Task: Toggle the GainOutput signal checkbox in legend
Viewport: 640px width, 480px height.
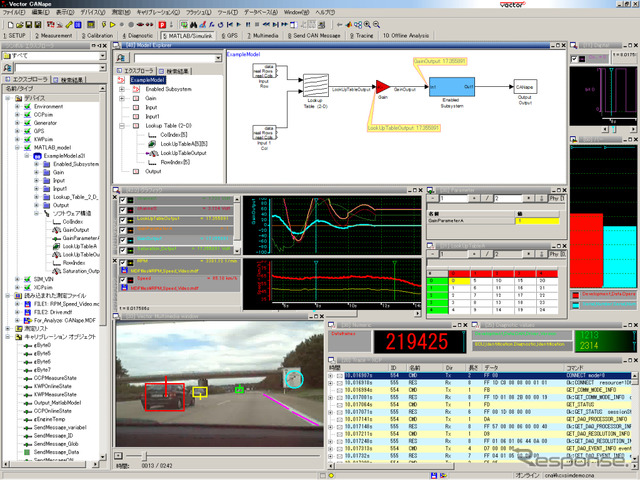Action: click(x=122, y=240)
